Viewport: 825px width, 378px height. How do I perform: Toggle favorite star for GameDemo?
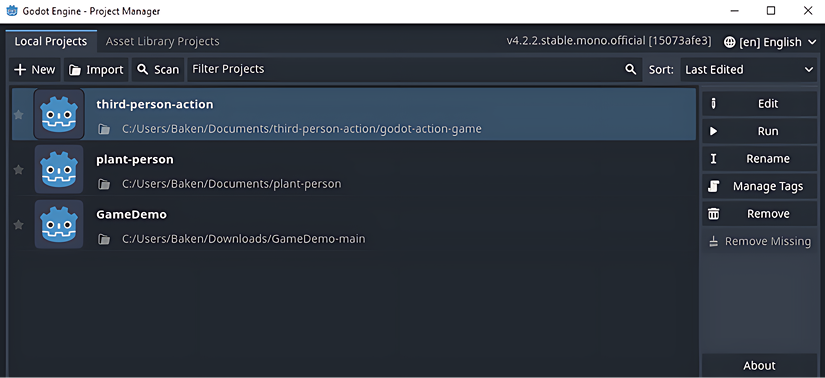(18, 225)
